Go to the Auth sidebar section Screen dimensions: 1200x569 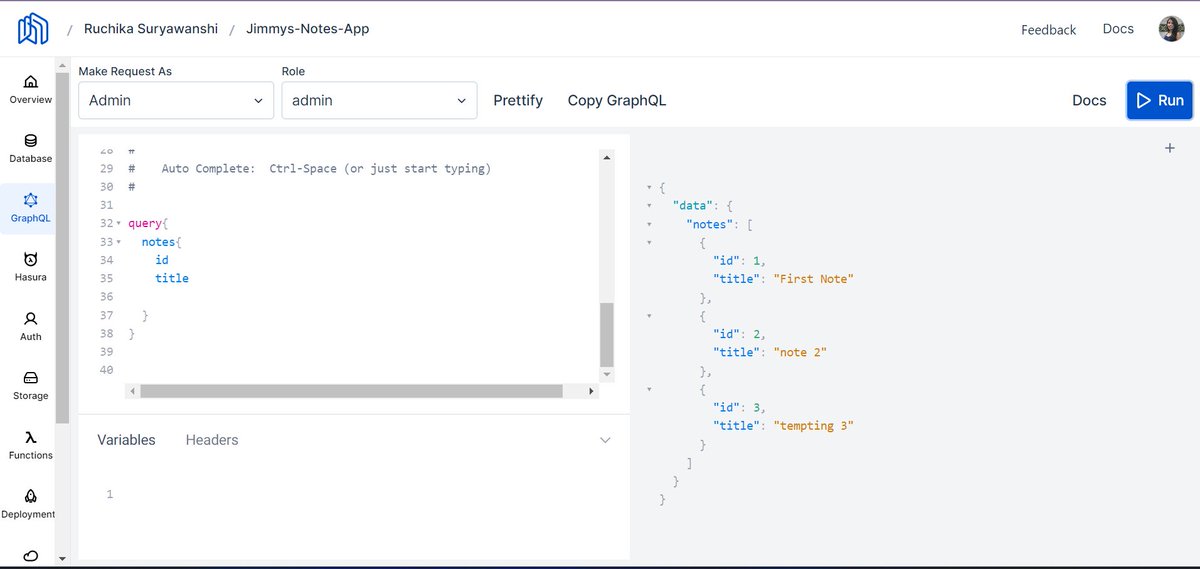click(31, 326)
